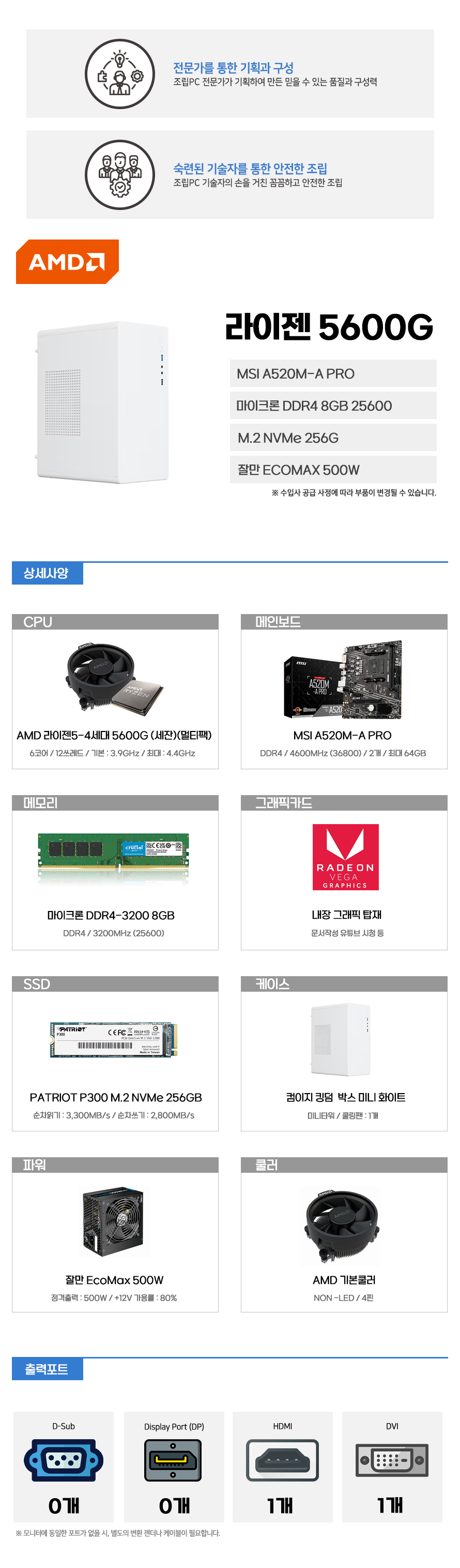Click the D-Sub port icon

(63, 1460)
